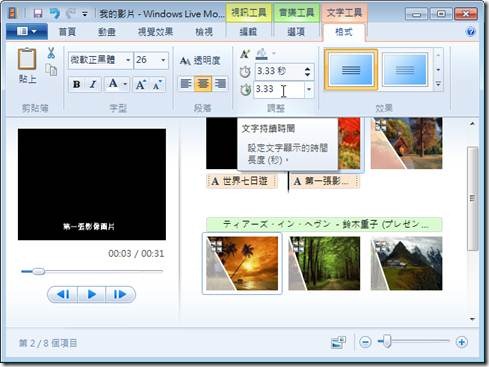Select the first highlighted text effect
489x367 pixels.
[351, 70]
